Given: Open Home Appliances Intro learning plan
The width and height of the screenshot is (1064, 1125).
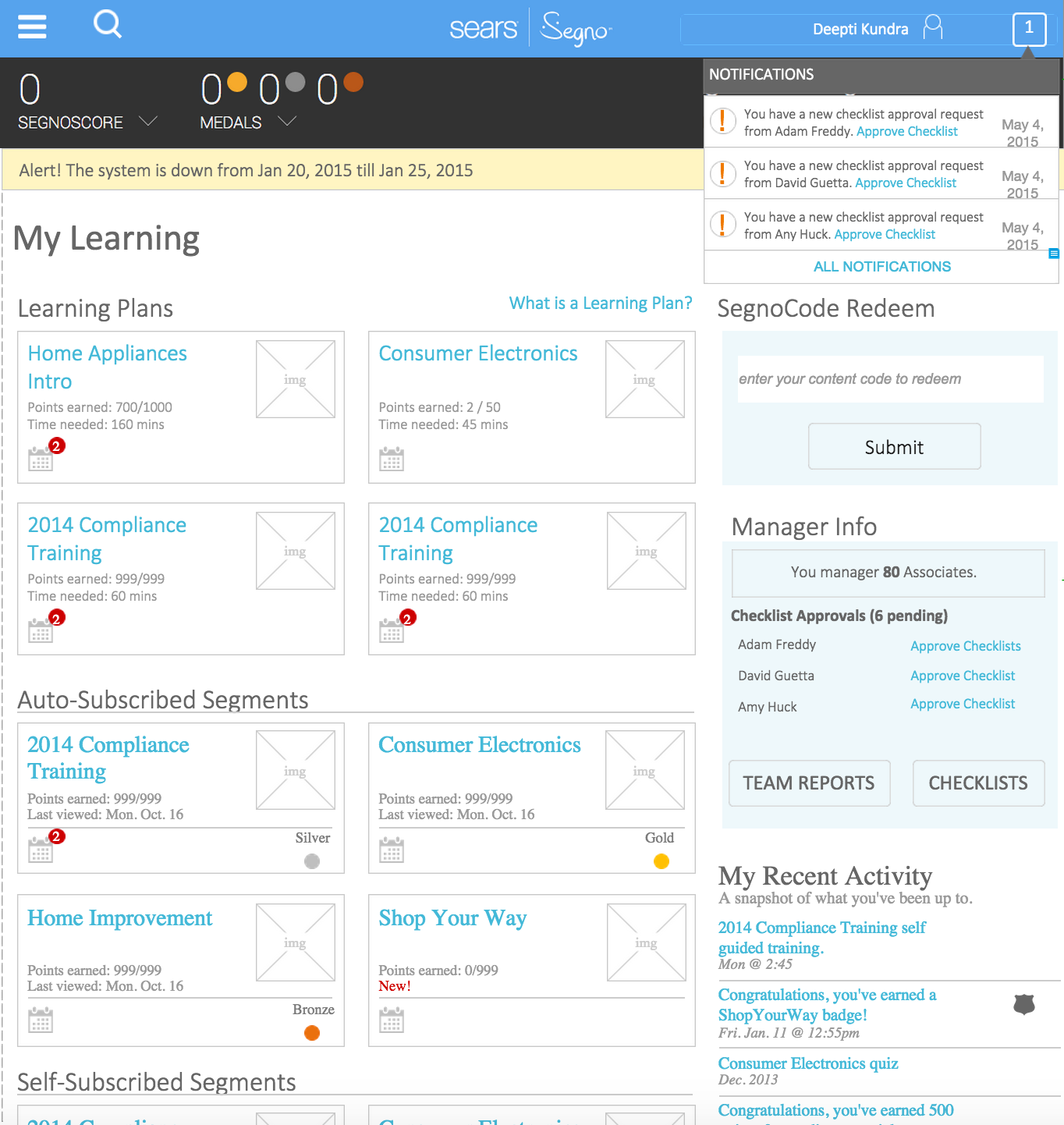Looking at the screenshot, I should coord(108,367).
